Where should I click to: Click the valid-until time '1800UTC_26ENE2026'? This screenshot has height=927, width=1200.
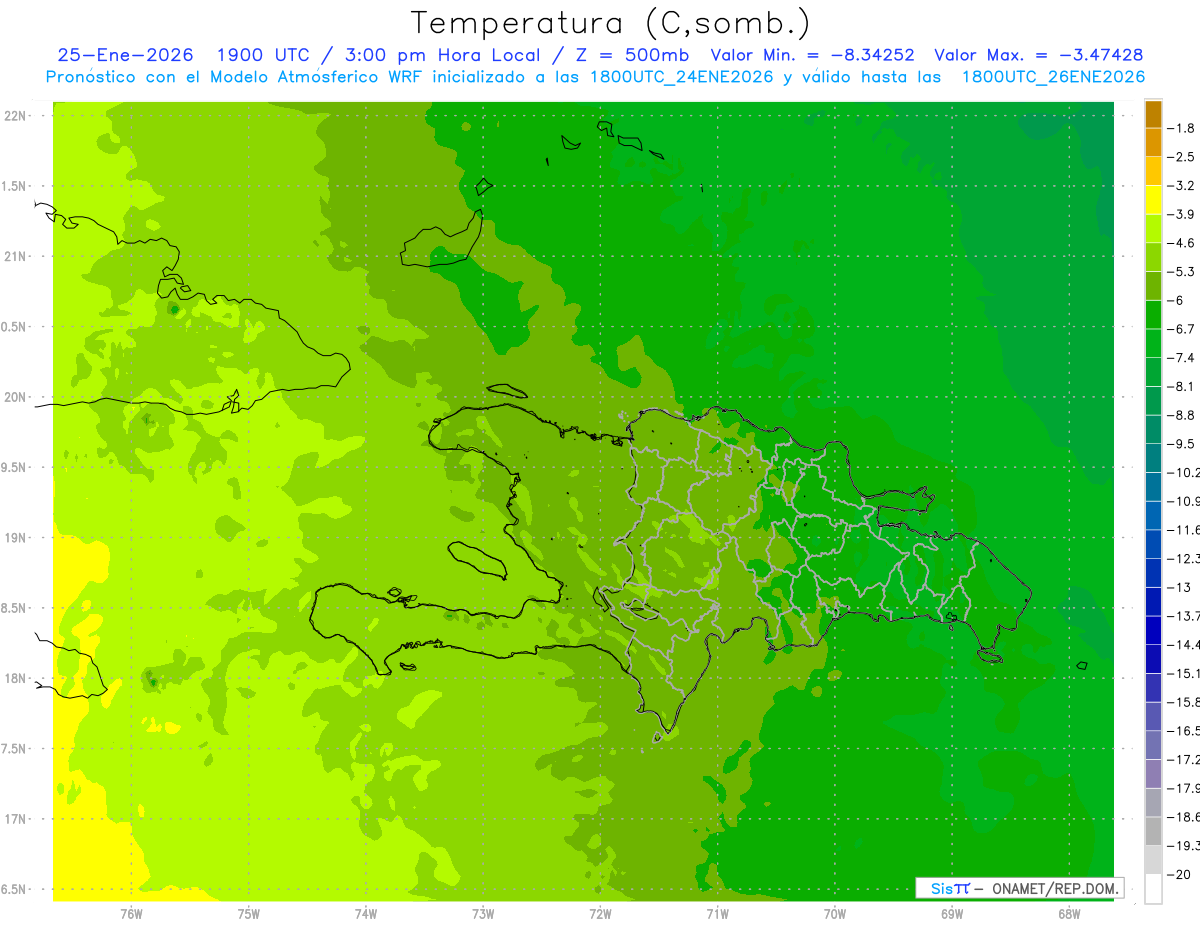point(1053,77)
